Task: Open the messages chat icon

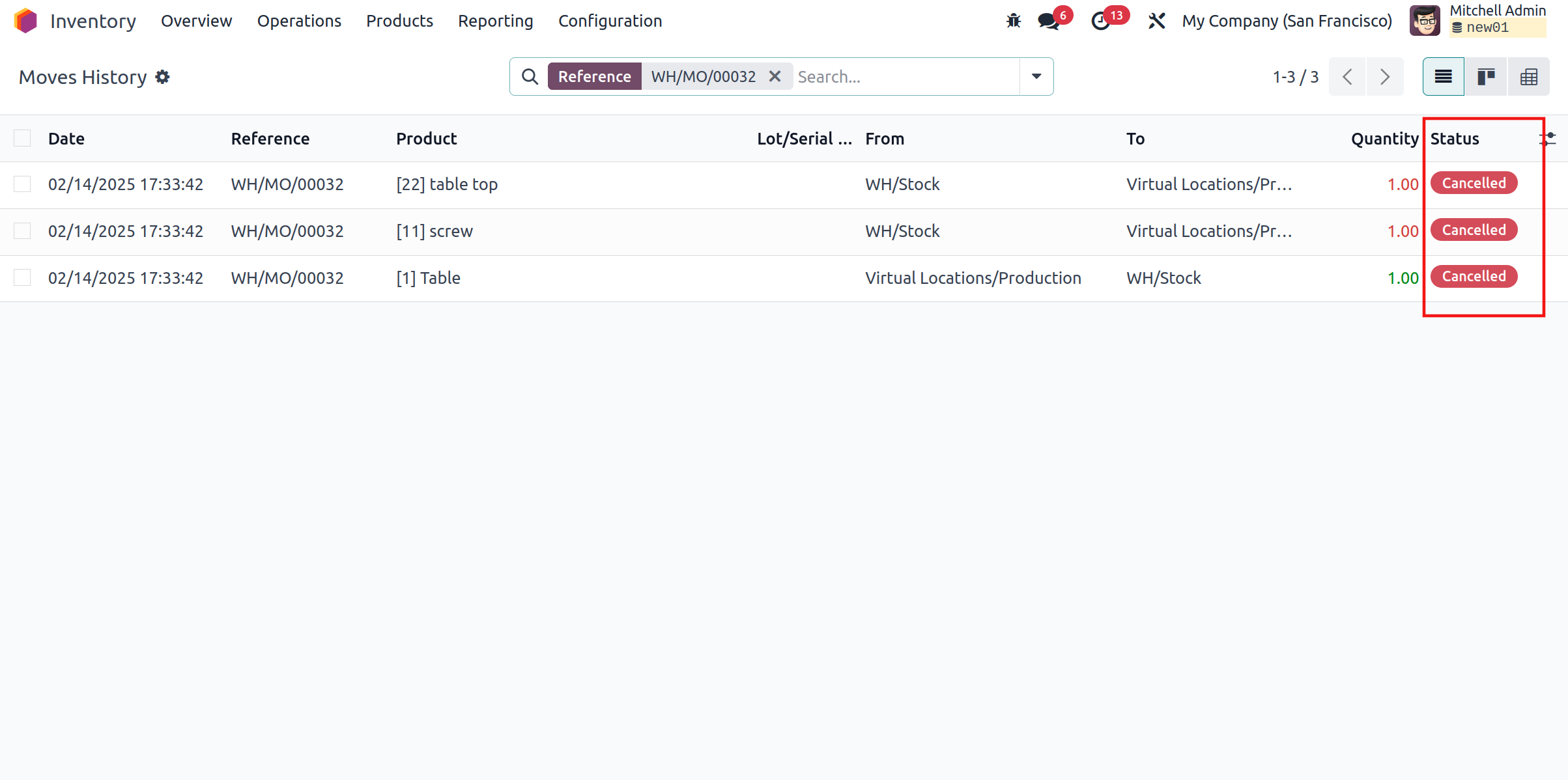Action: point(1048,21)
